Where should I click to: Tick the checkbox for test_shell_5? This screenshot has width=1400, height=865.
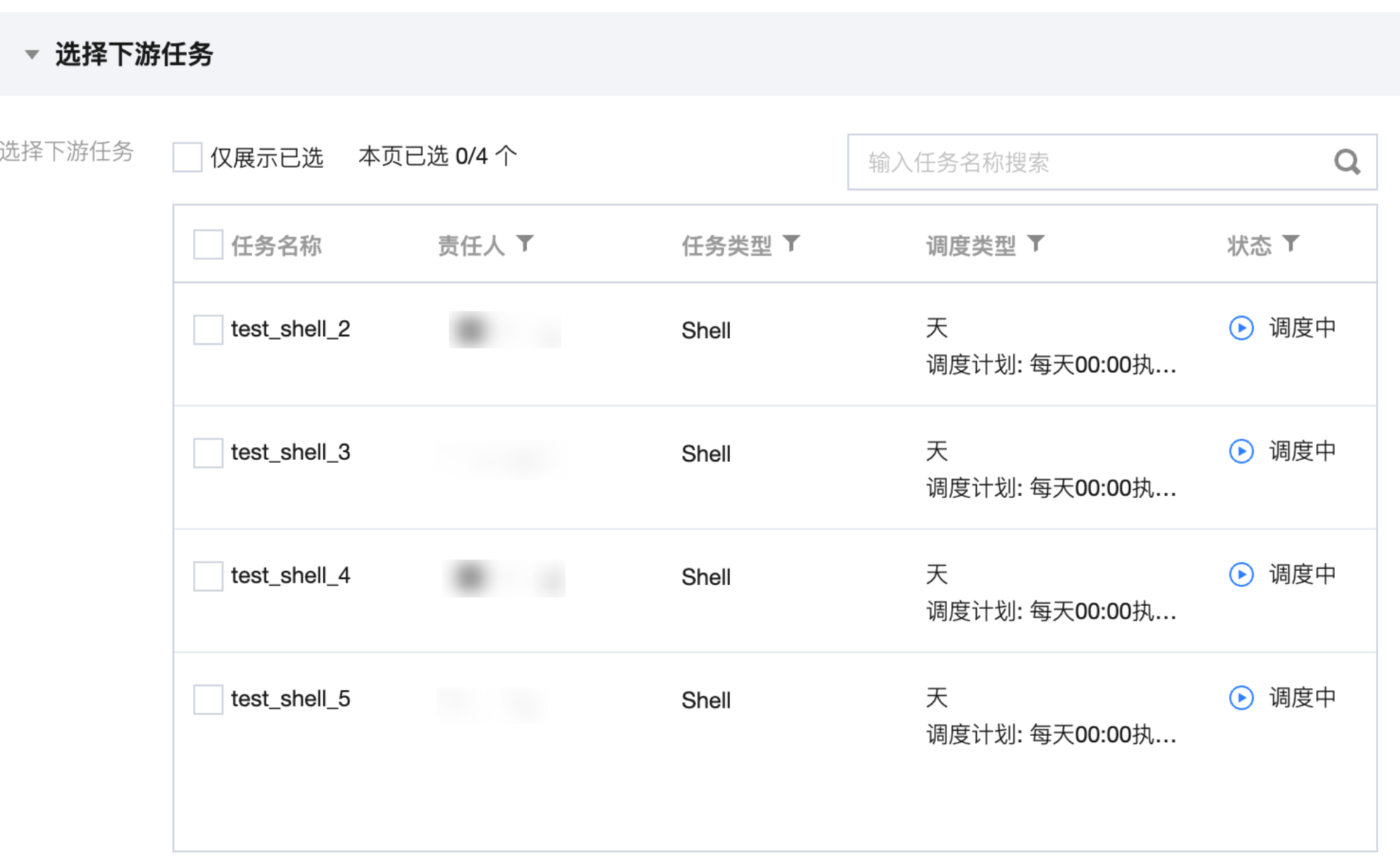click(208, 699)
